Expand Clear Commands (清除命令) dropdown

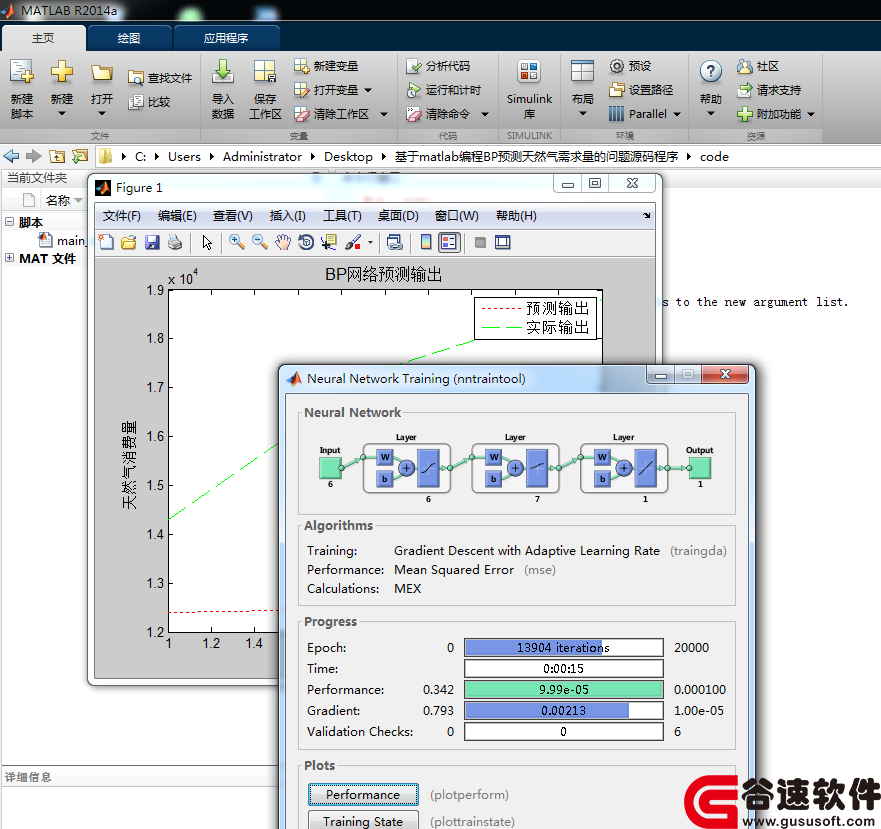[x=485, y=114]
